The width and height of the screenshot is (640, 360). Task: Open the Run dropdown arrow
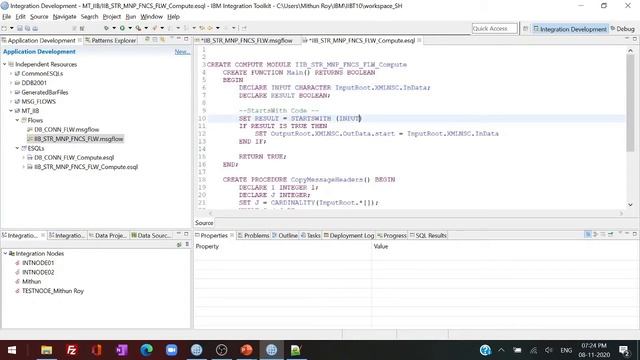(130, 28)
